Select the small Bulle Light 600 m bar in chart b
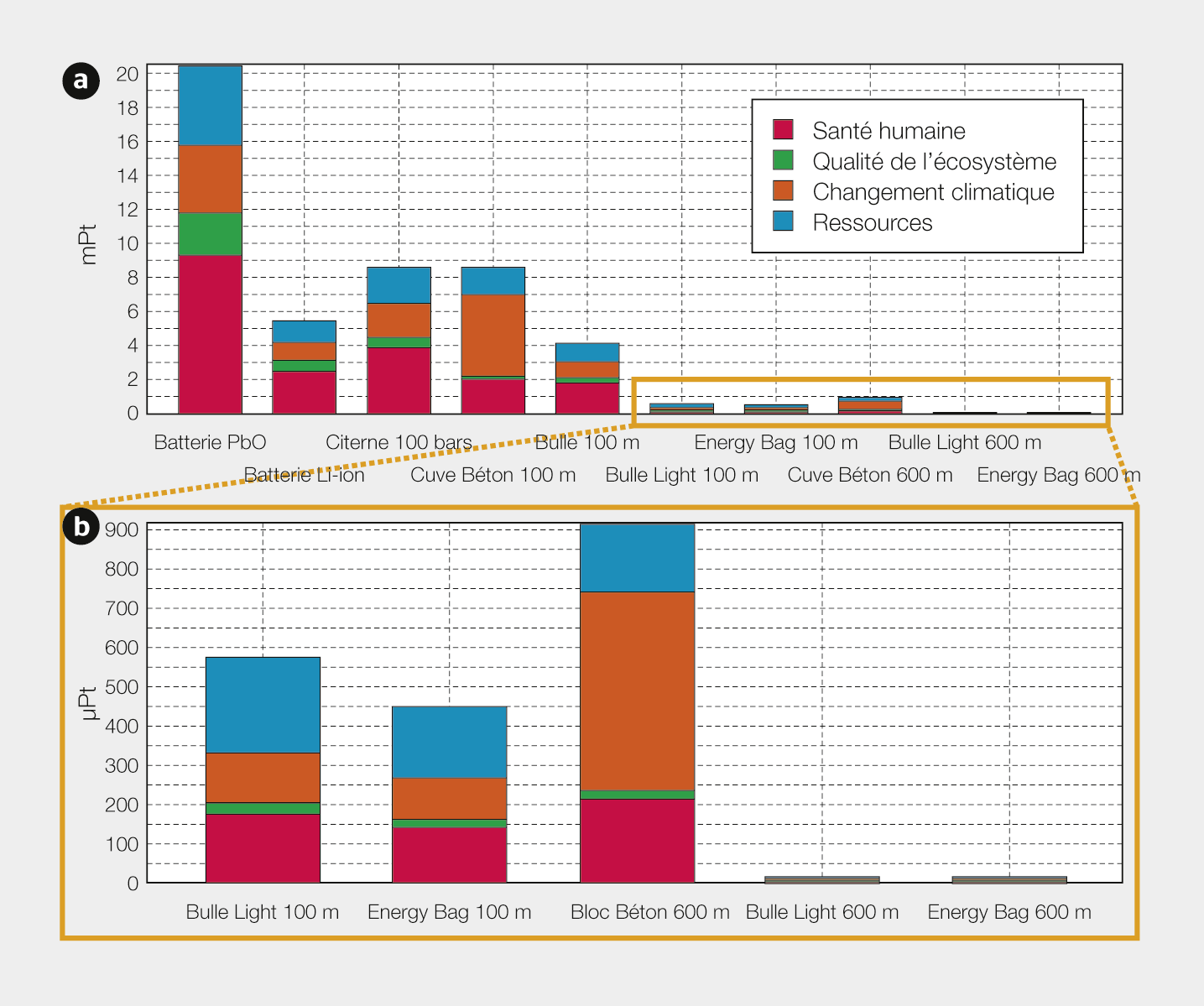1204x1006 pixels. click(822, 879)
